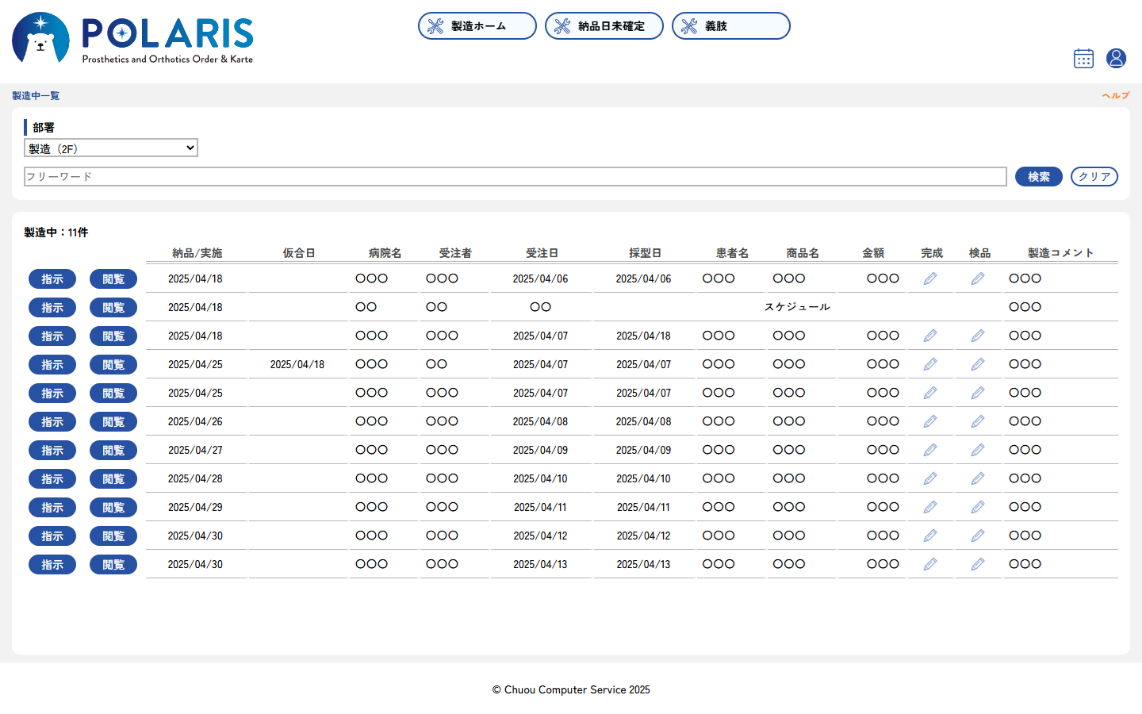Focus the フリーワード search field
The image size is (1142, 714).
tap(515, 177)
